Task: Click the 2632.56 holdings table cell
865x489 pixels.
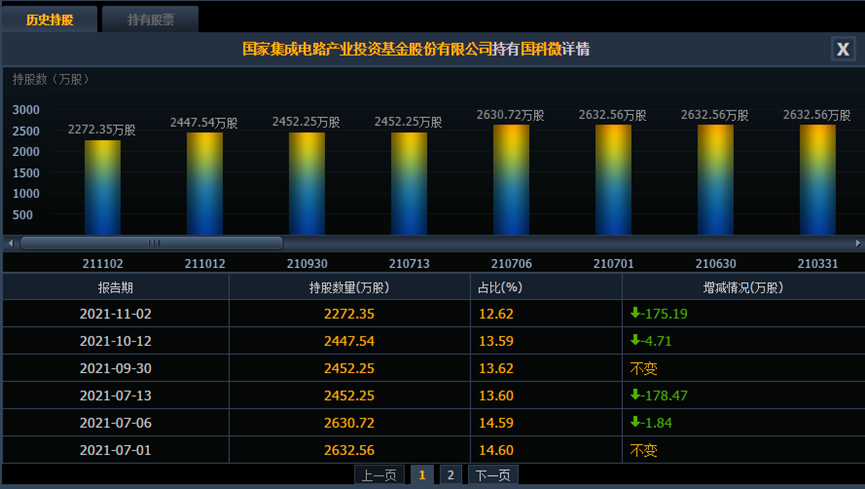Action: (x=349, y=450)
